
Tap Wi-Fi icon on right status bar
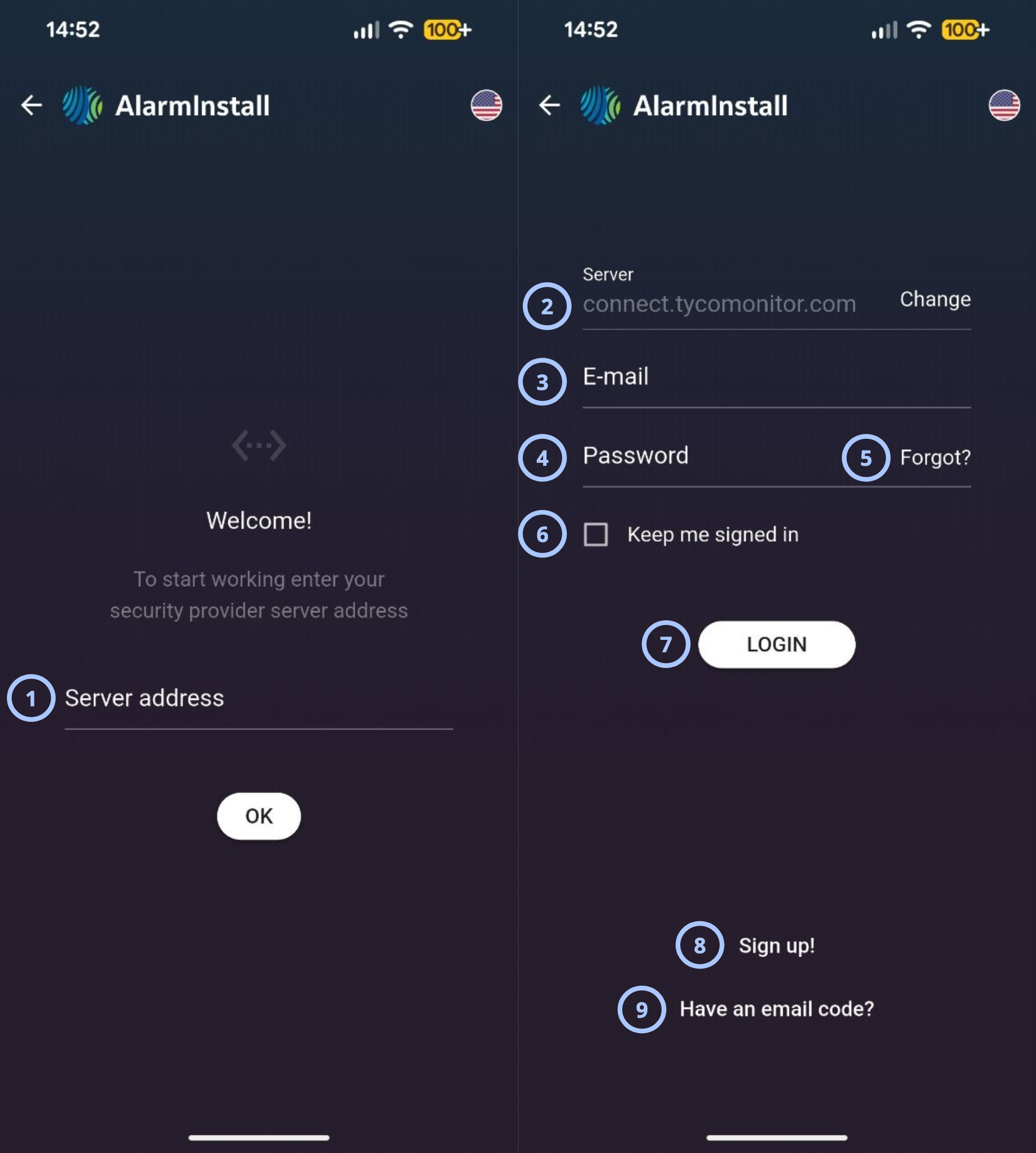pos(919,30)
